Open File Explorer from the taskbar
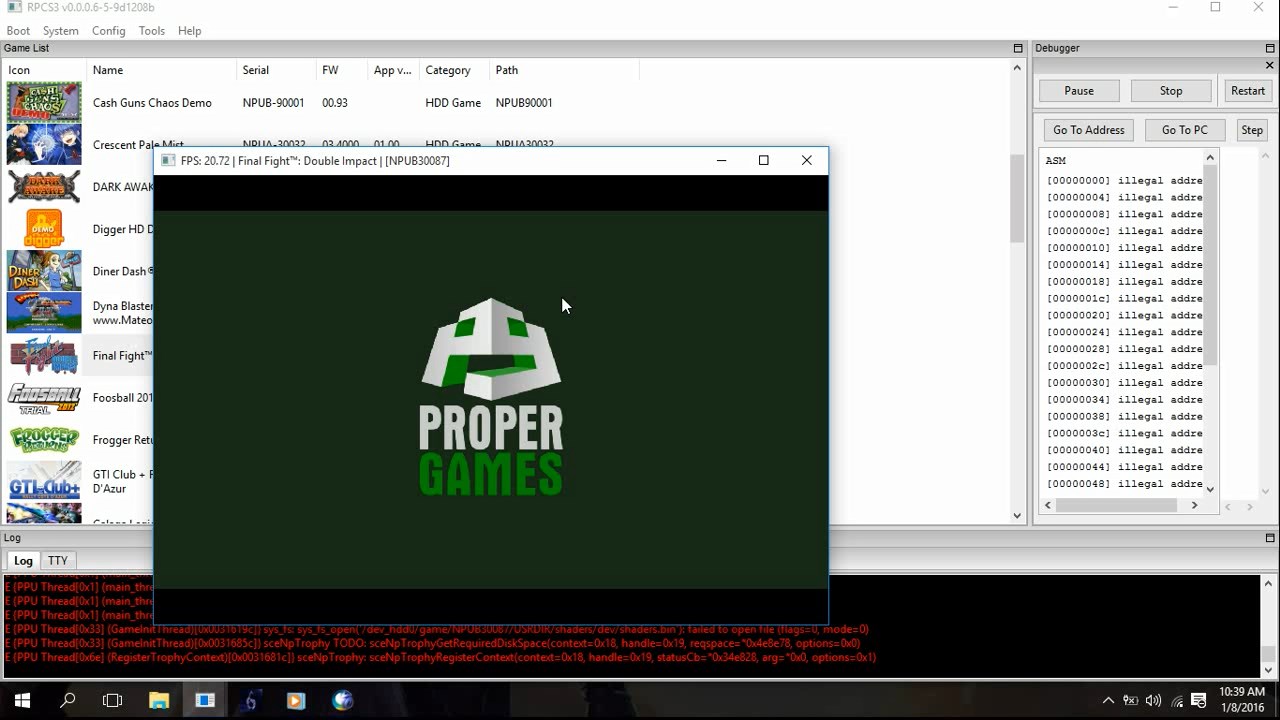This screenshot has width=1280, height=720. [x=159, y=700]
